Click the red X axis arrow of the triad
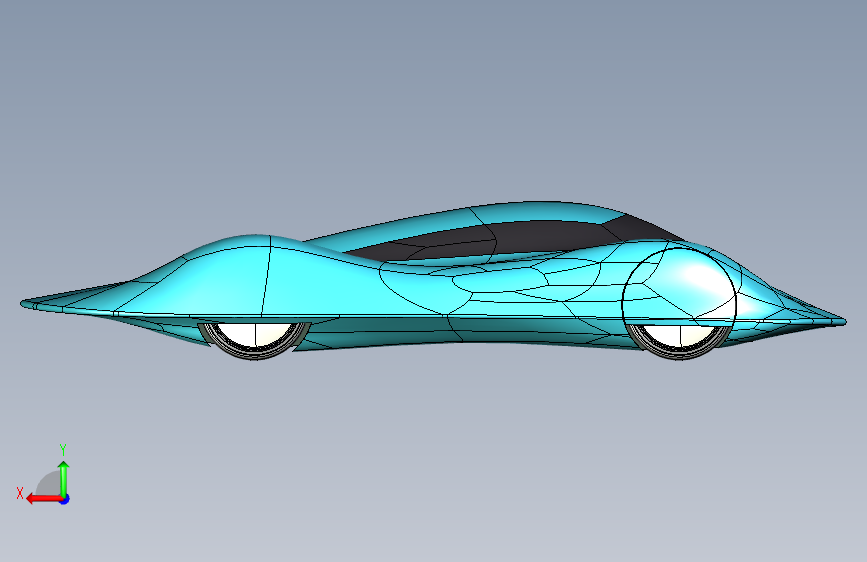The width and height of the screenshot is (867, 562). [x=44, y=499]
